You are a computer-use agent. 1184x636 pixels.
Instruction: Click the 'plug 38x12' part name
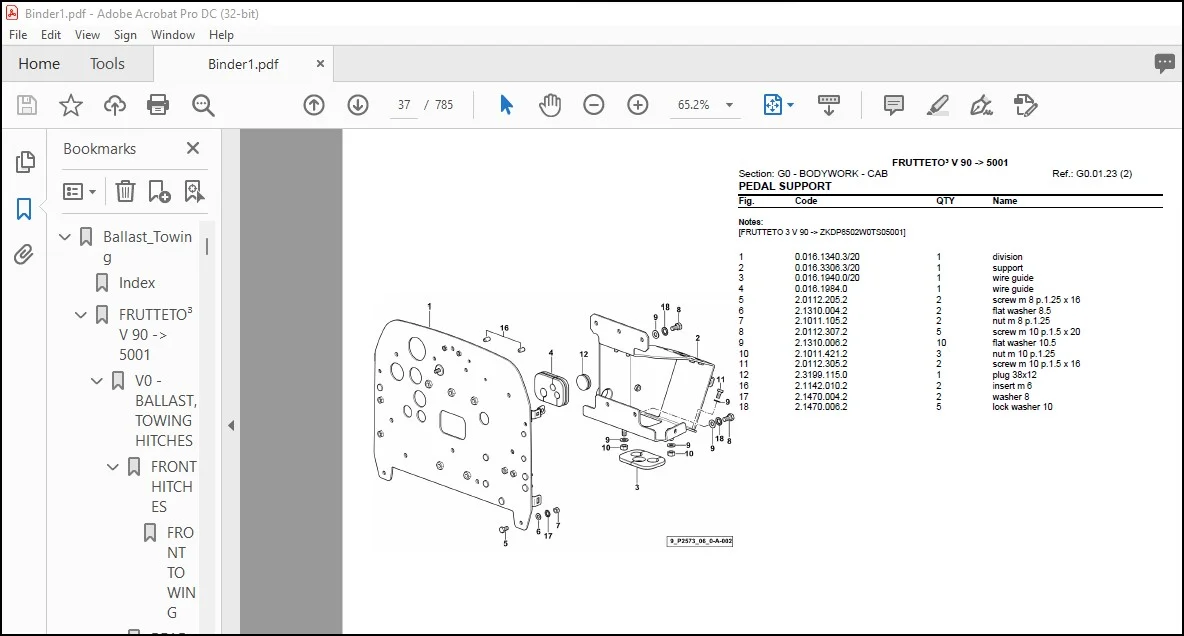tap(1014, 375)
